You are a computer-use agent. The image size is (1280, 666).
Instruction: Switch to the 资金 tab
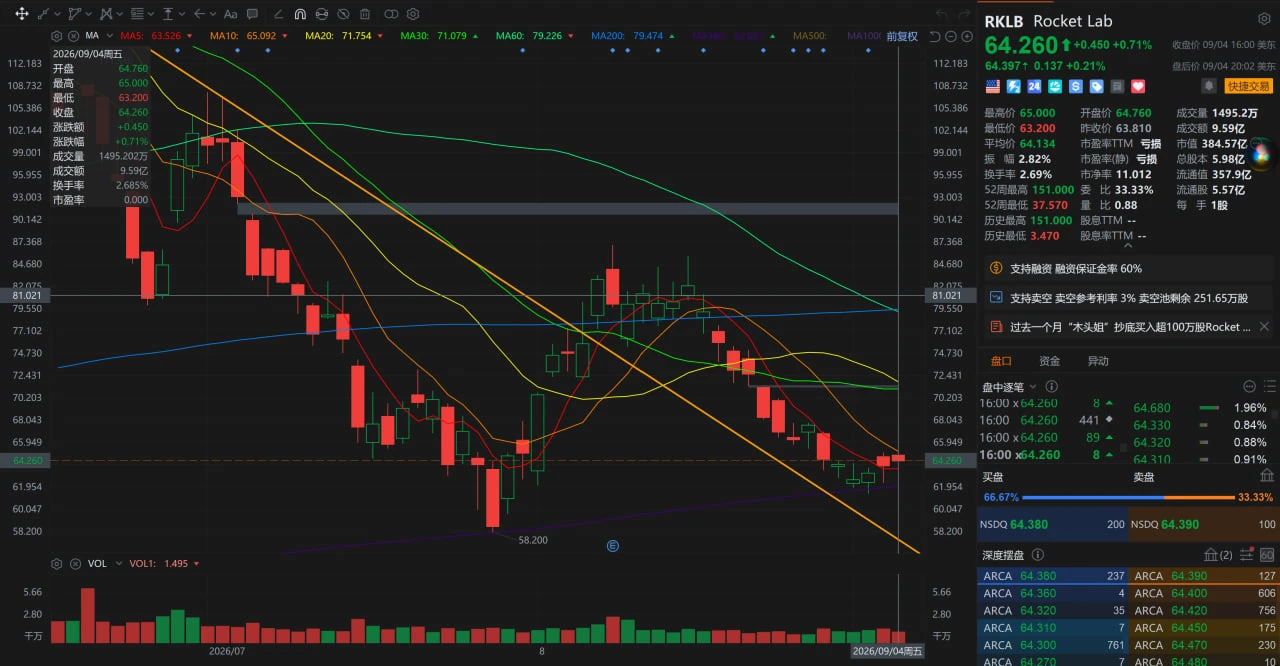(1050, 361)
